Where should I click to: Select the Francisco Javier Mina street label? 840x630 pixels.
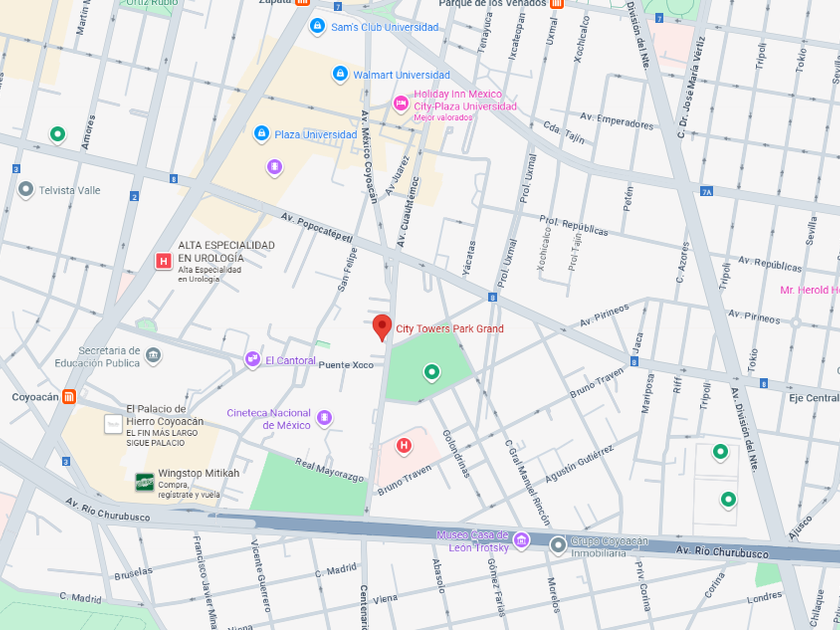coord(206,582)
